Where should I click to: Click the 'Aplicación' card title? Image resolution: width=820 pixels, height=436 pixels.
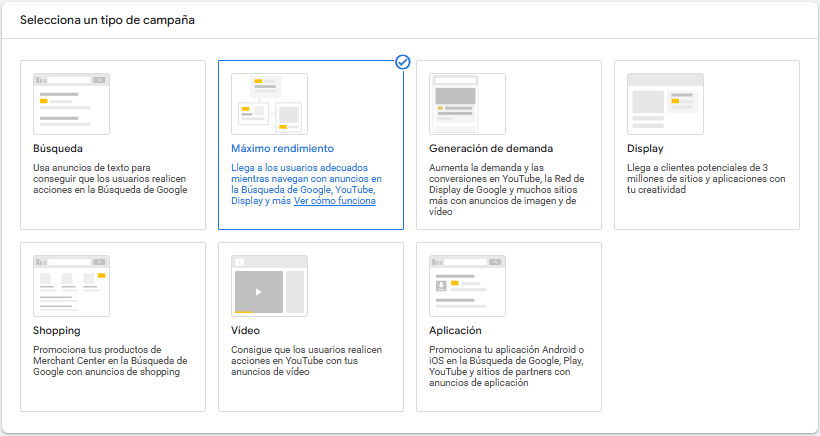click(x=455, y=330)
